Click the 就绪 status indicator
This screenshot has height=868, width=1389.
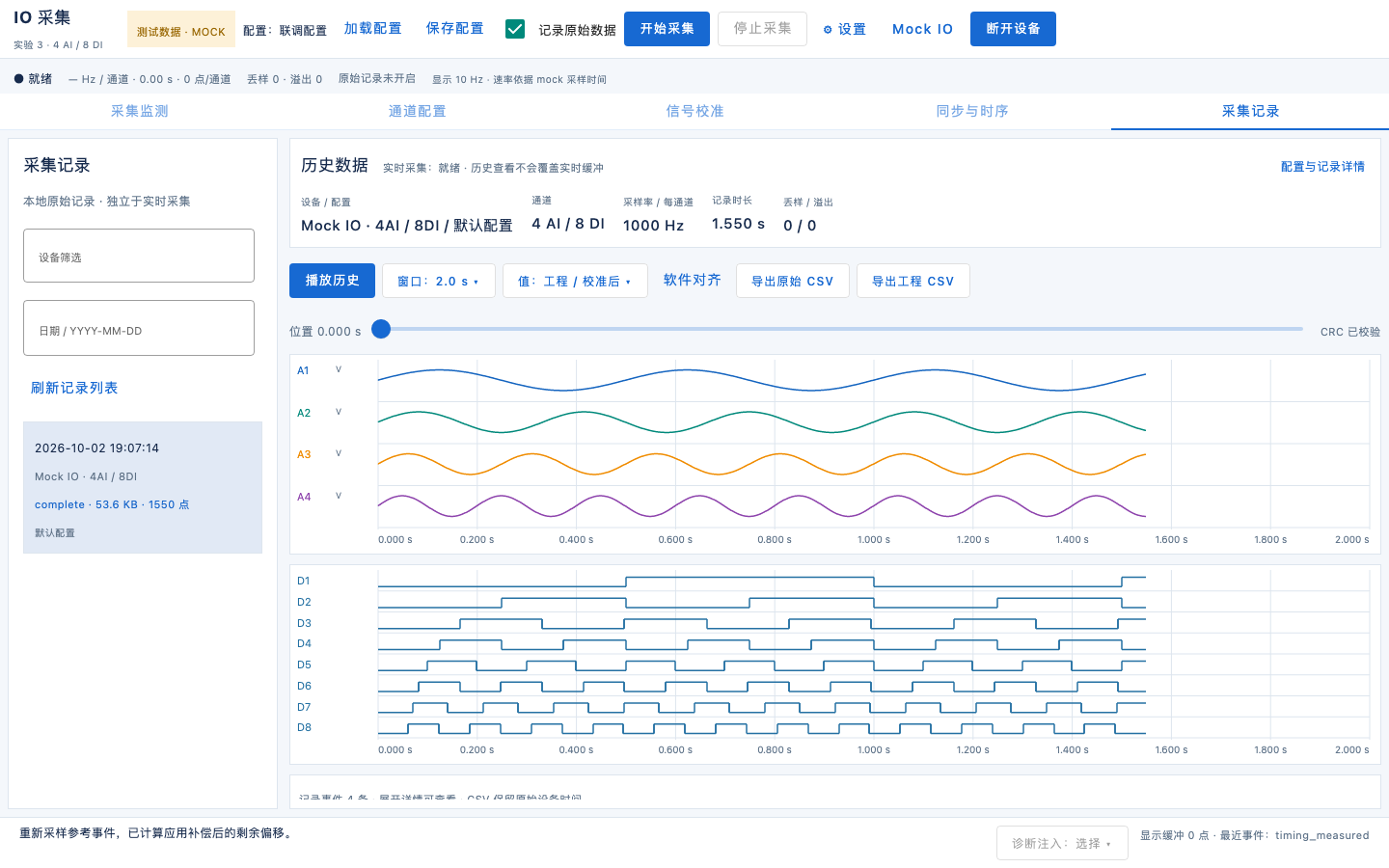tap(34, 79)
